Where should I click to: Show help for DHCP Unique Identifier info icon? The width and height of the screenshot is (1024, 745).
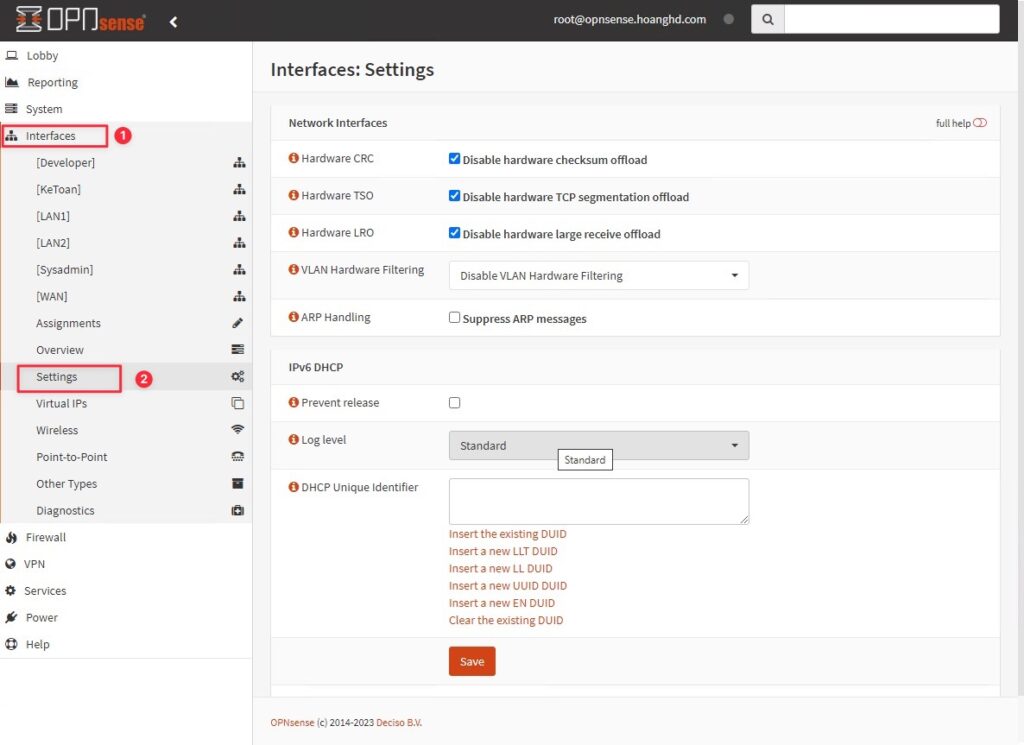(293, 487)
